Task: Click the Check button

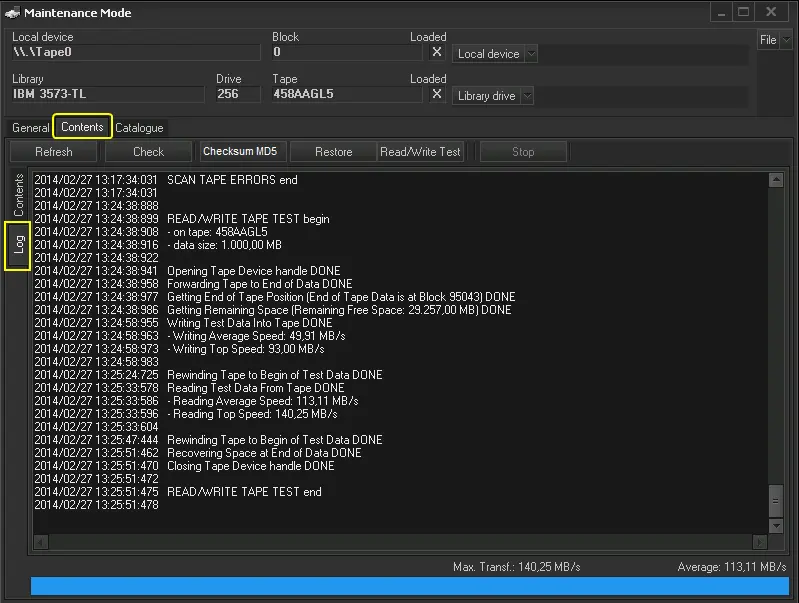Action: coord(148,152)
